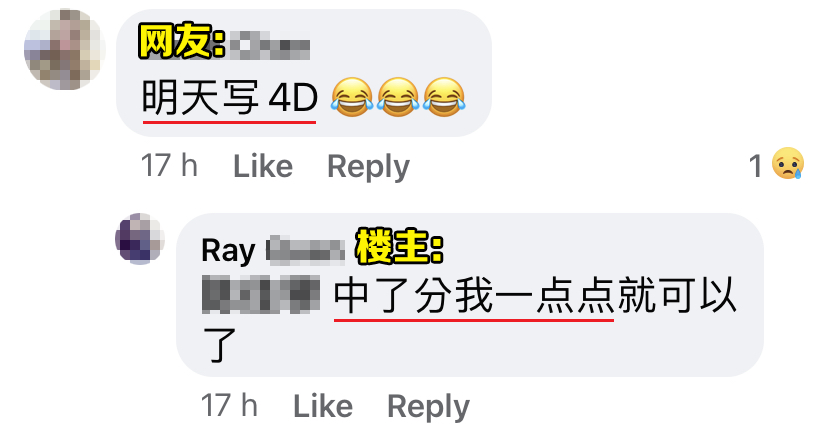Open the top commenter's pixelated profile picture
The image size is (828, 428).
[64, 49]
